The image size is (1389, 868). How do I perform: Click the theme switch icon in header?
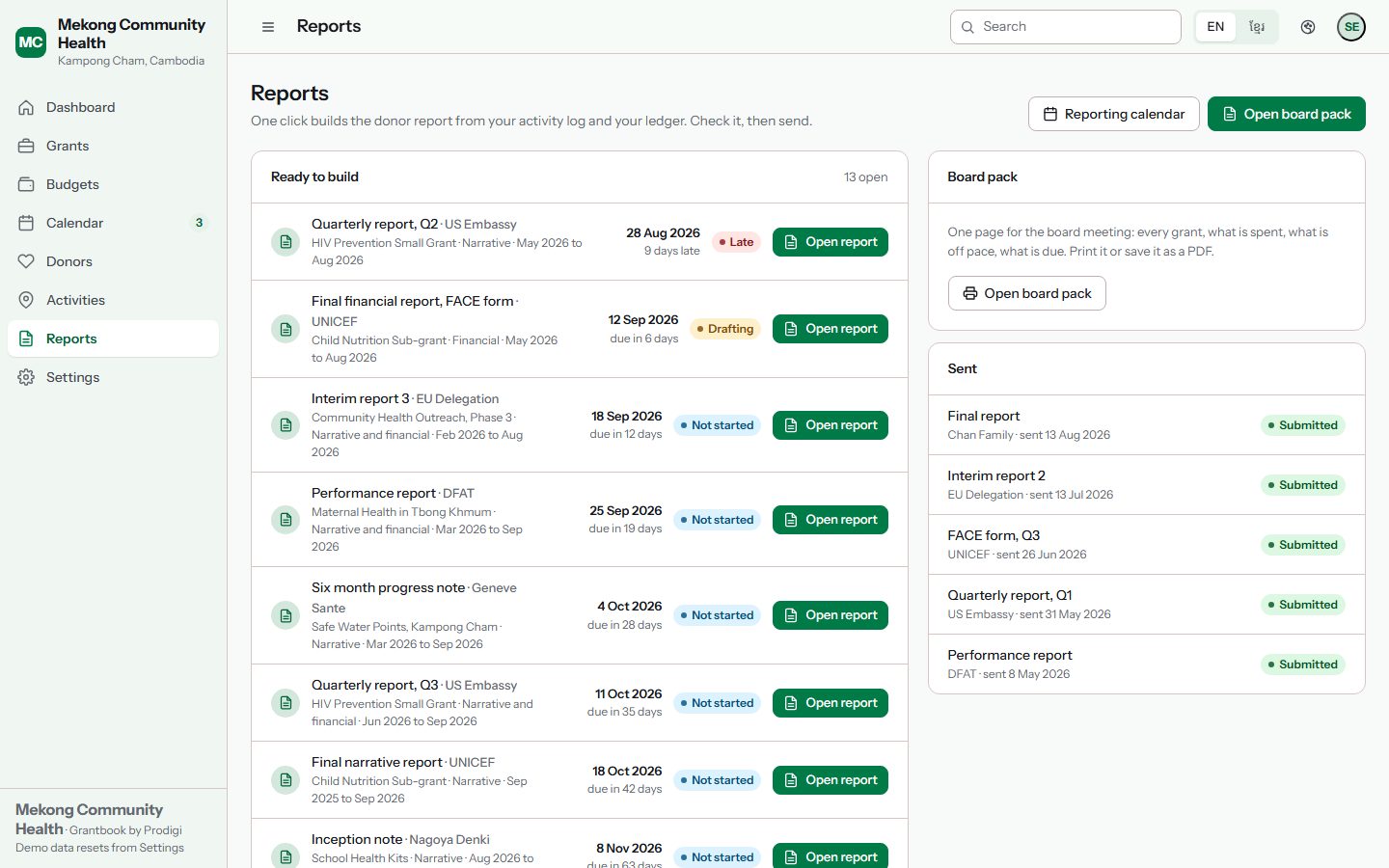[1308, 27]
